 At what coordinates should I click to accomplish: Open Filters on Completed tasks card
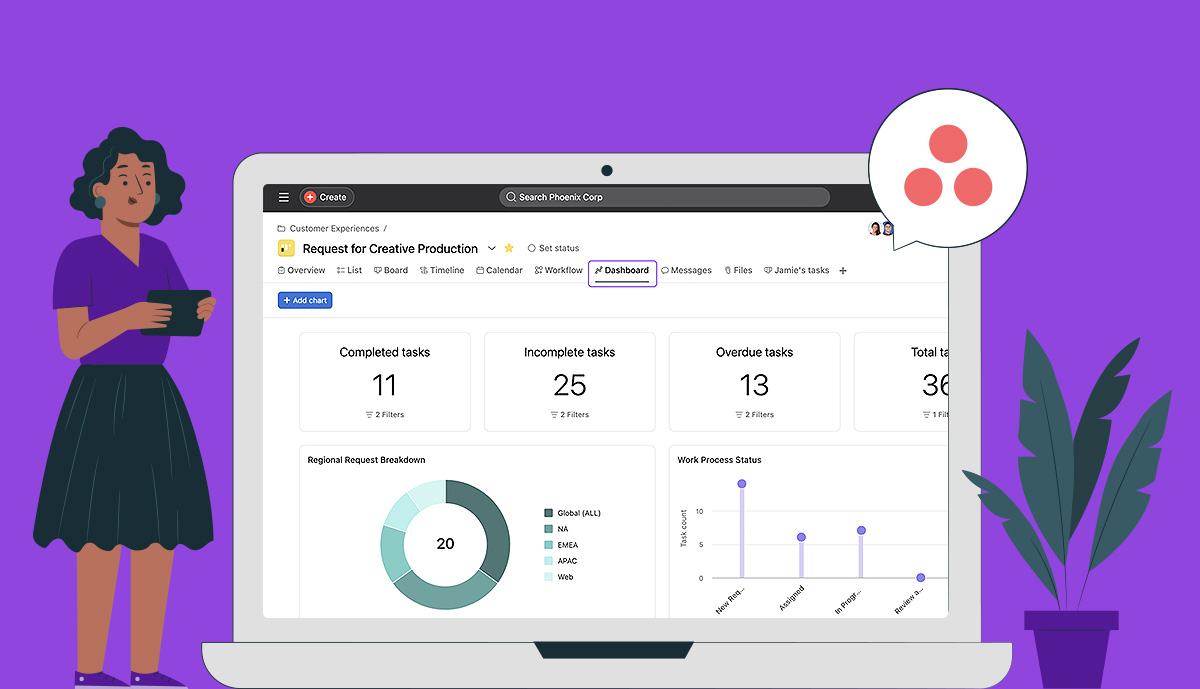[385, 414]
